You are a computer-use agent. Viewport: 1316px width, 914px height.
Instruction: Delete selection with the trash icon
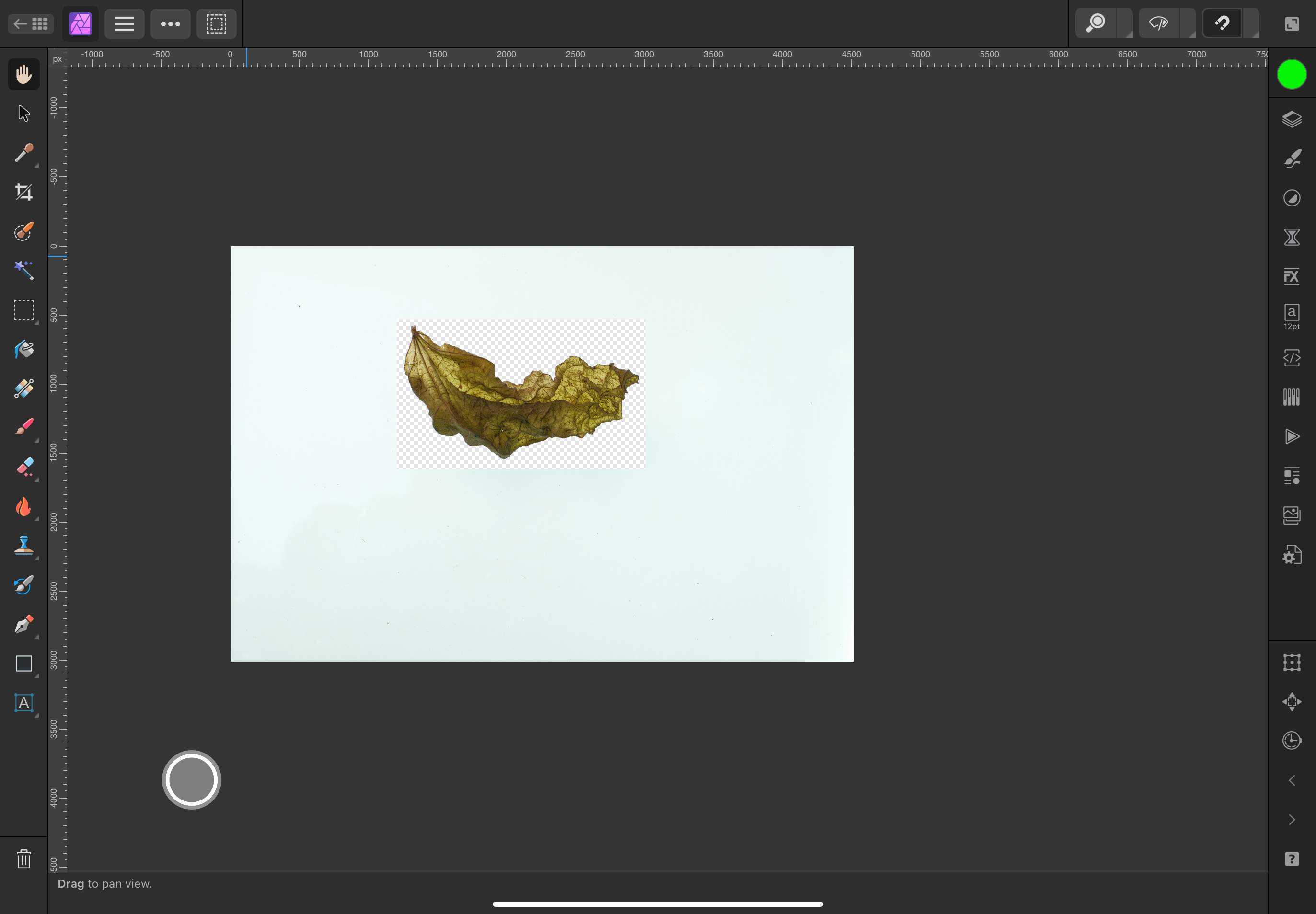pyautogui.click(x=23, y=858)
